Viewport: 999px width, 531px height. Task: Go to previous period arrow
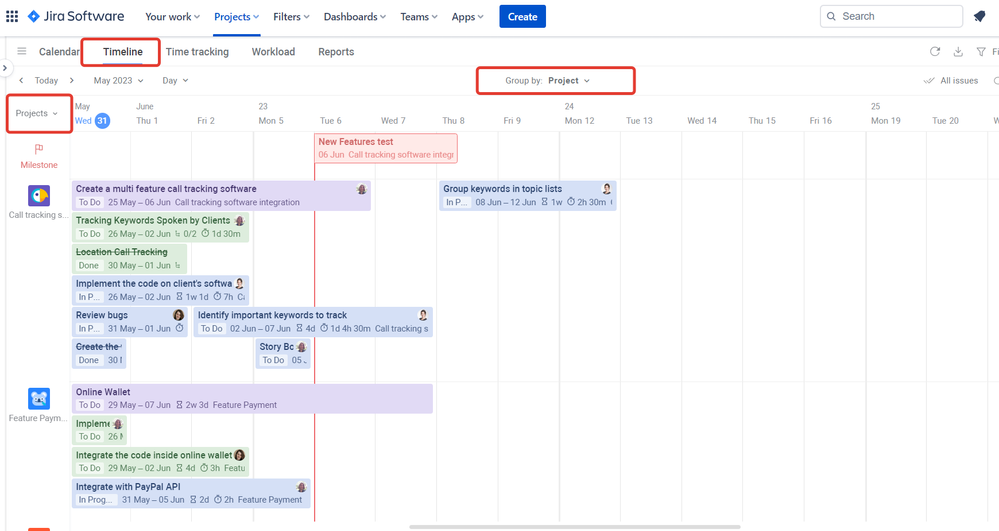[21, 80]
